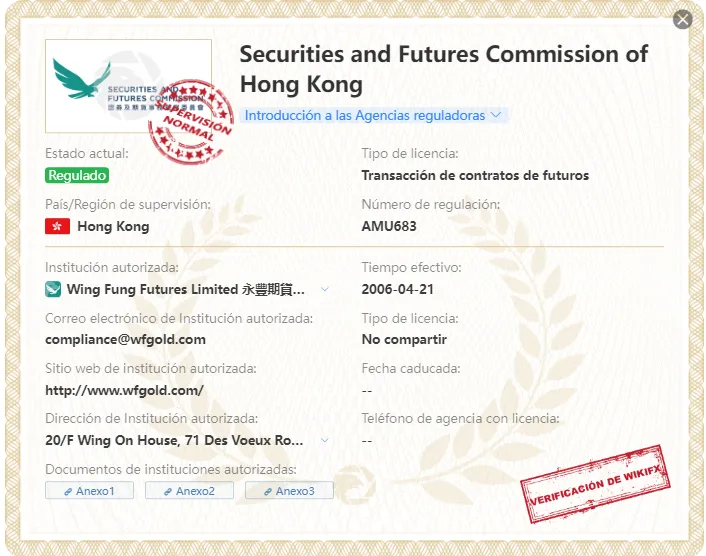This screenshot has height=556, width=706.
Task: Click the link icon on Anexo3
Action: 268,492
